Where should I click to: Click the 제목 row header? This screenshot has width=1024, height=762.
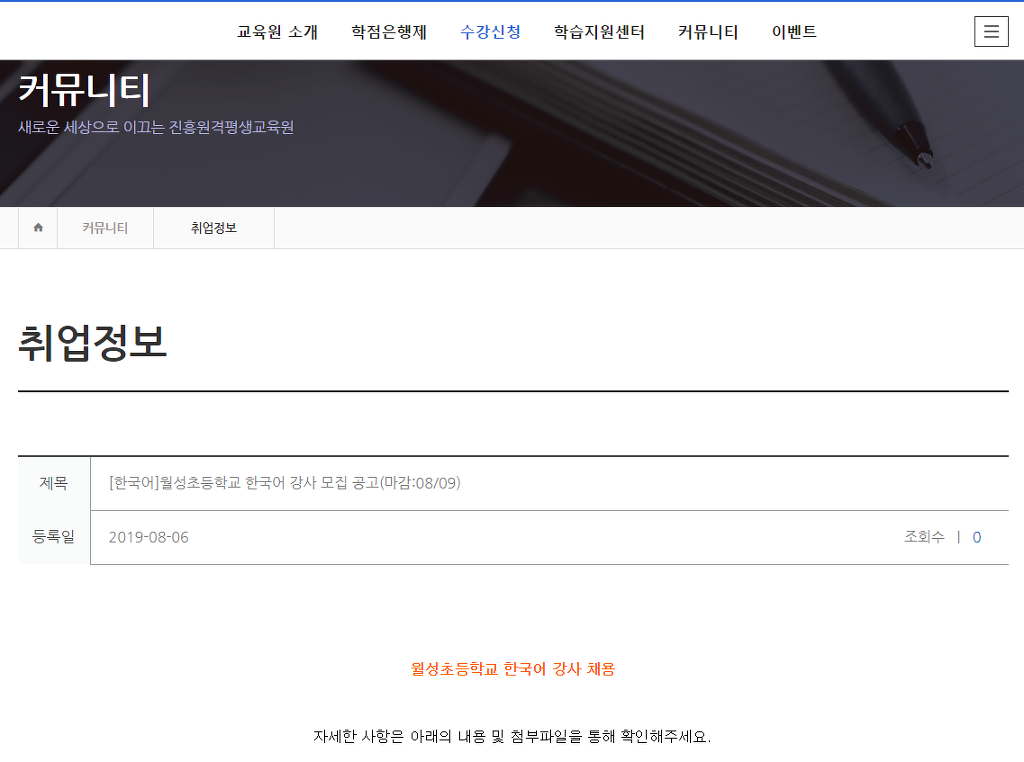point(54,483)
